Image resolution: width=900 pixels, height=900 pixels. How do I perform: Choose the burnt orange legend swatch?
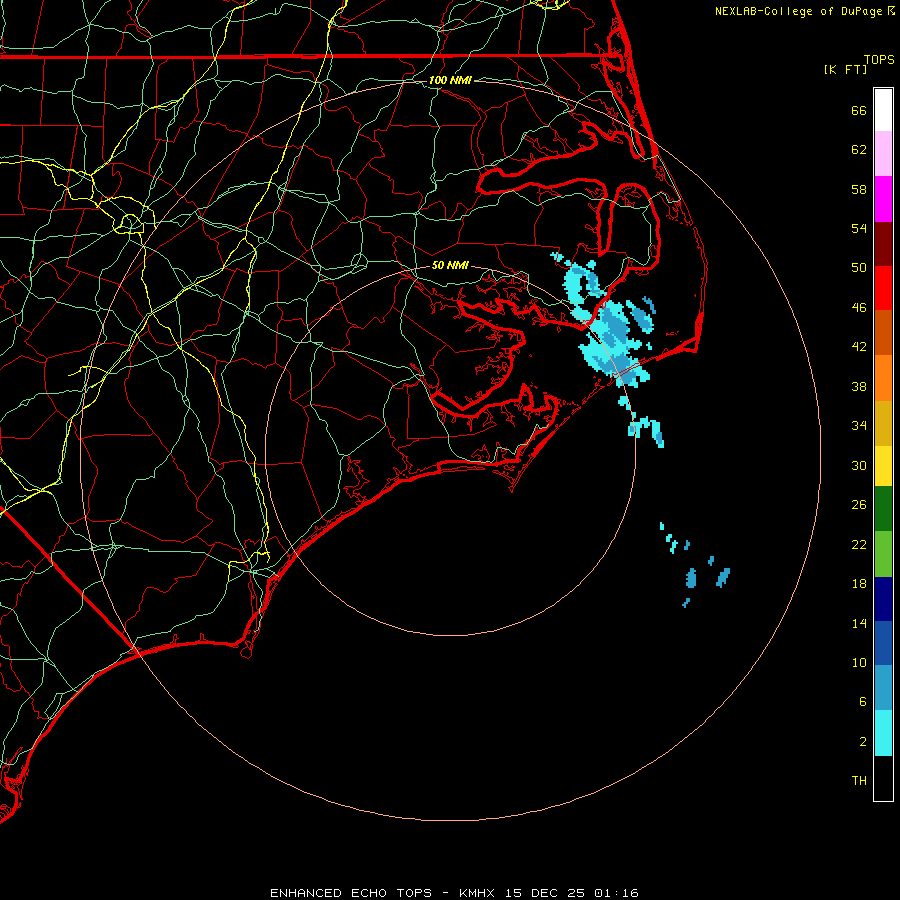pyautogui.click(x=883, y=332)
